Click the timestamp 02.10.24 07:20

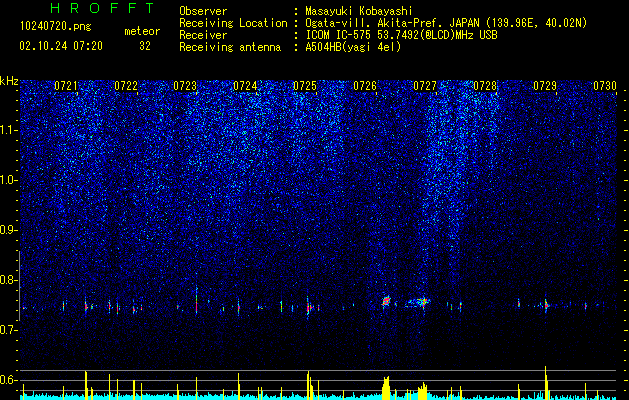[61, 46]
